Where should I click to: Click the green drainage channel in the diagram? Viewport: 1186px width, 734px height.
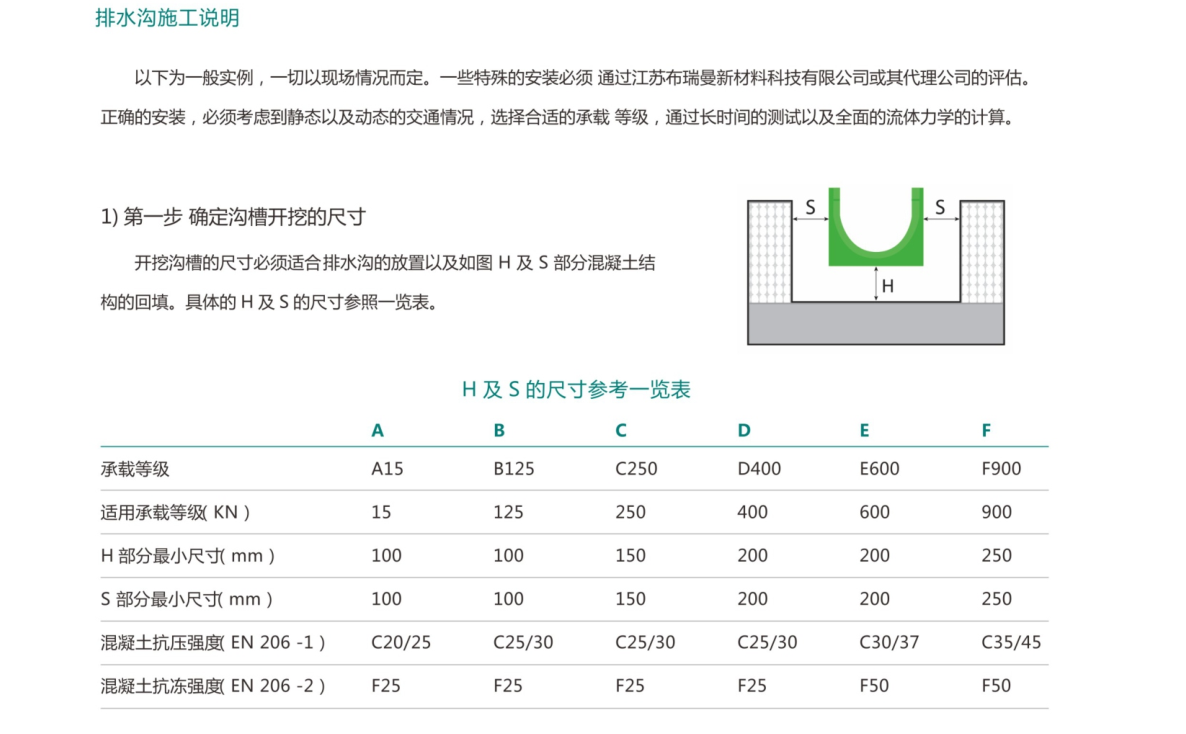[876, 227]
